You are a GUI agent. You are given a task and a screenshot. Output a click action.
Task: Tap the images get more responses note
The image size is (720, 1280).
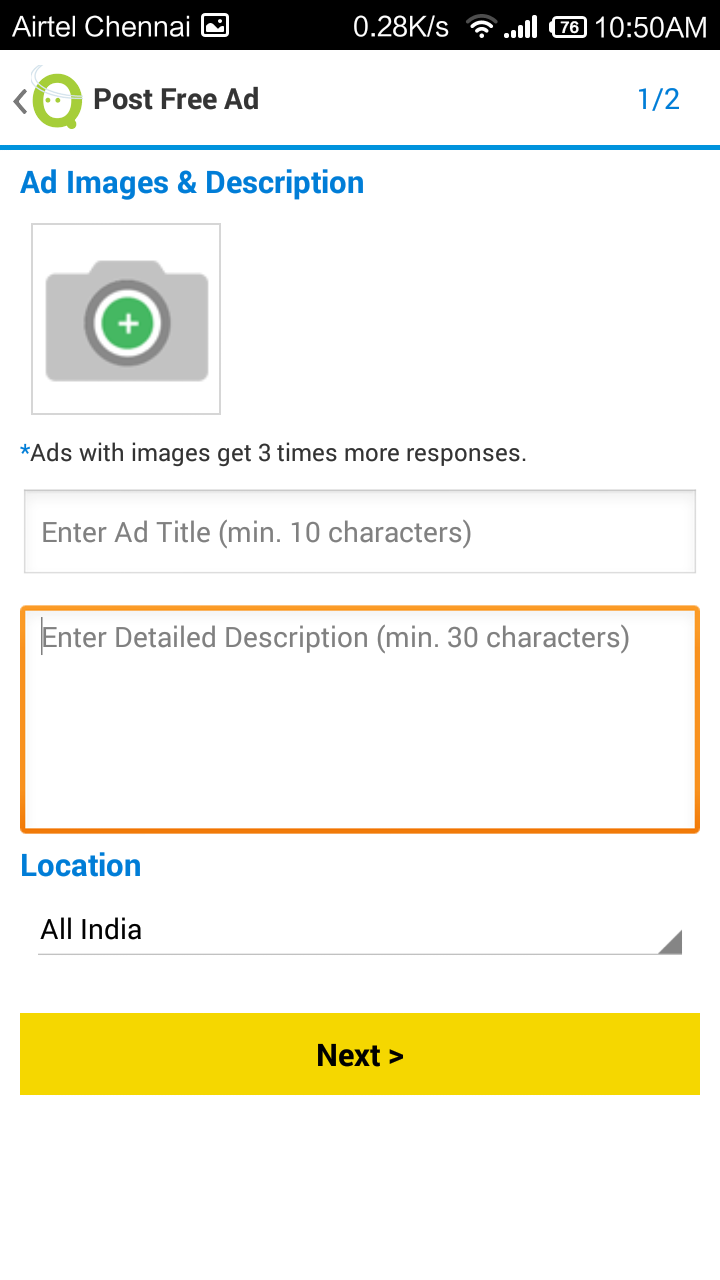point(273,453)
